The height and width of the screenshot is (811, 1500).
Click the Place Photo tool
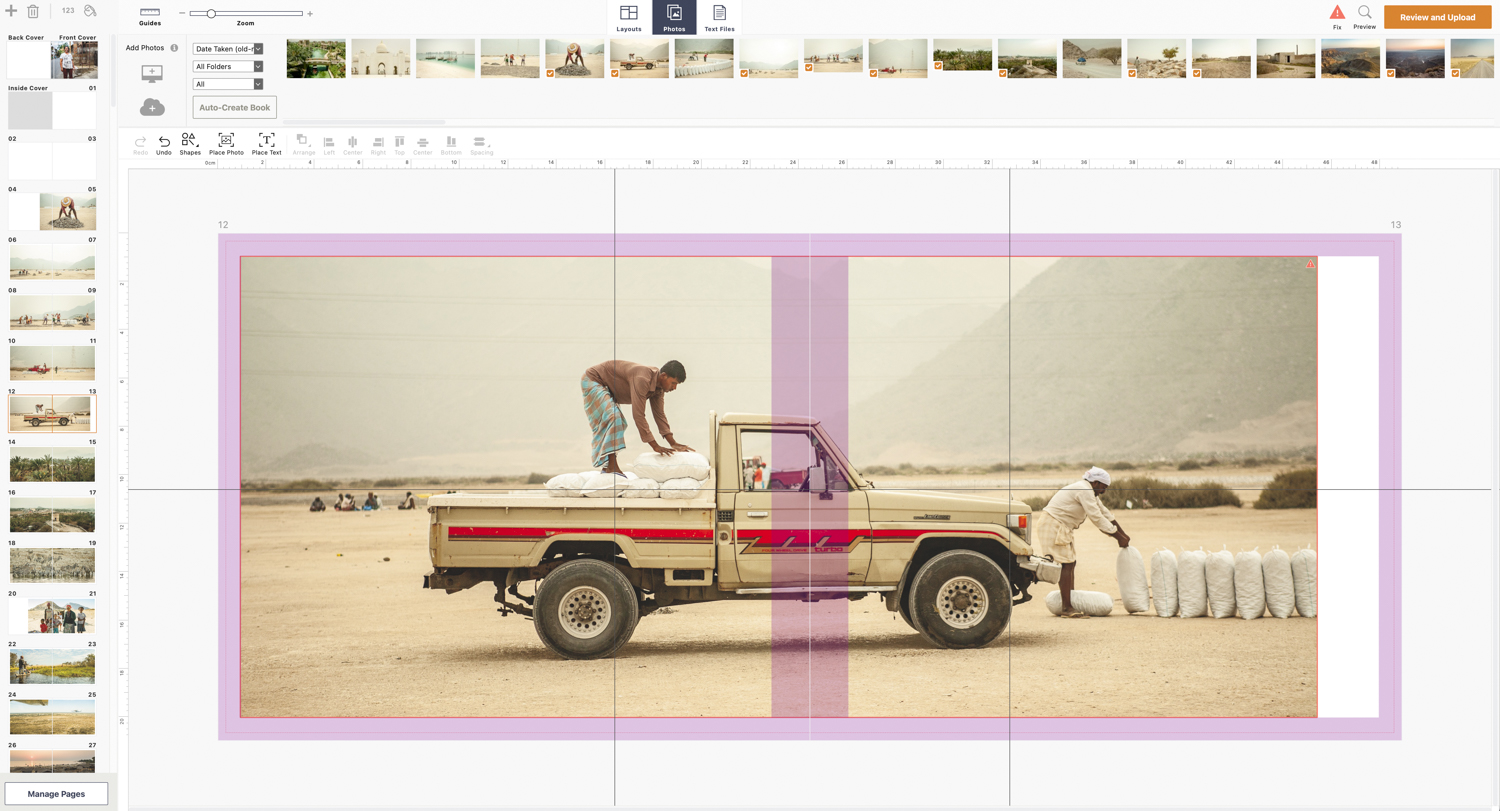tap(226, 141)
